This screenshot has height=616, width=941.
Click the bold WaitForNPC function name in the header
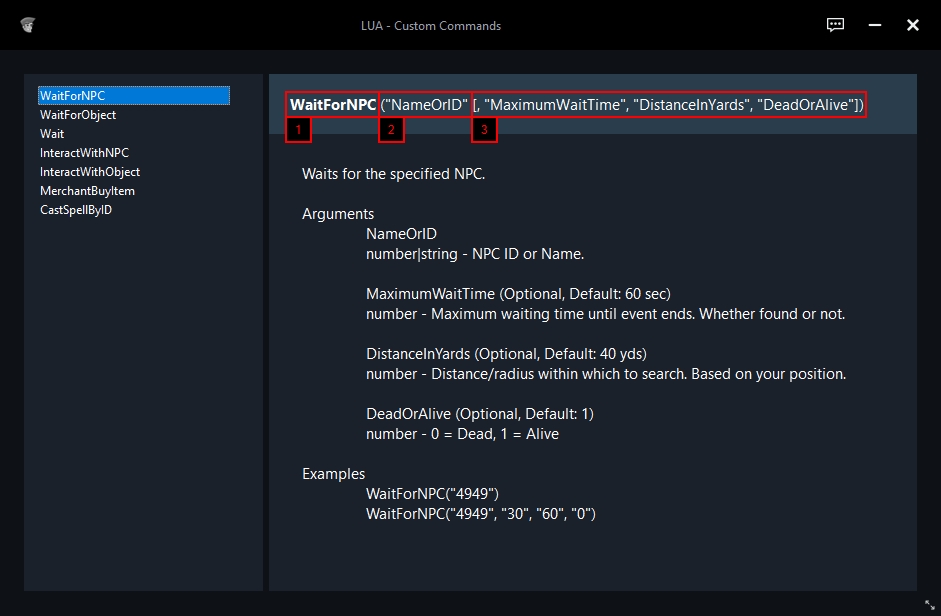point(333,104)
